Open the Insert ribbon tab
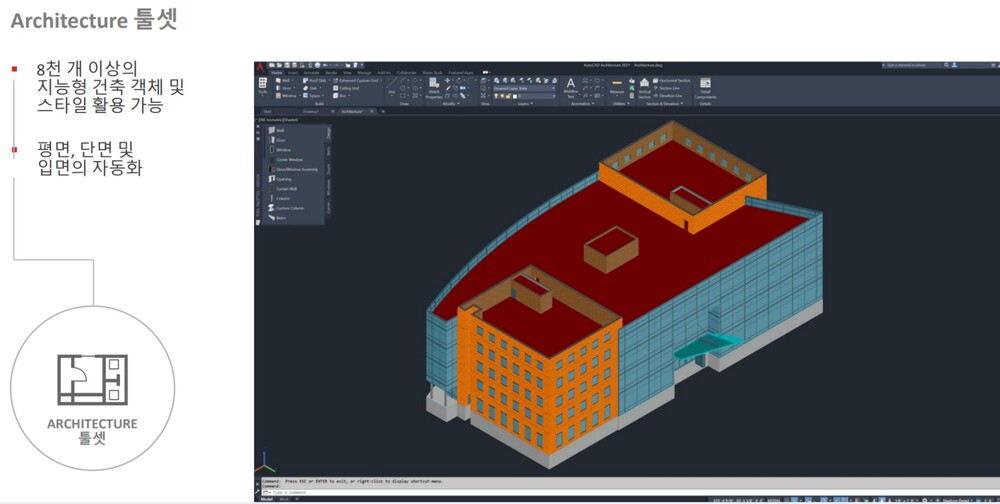Image resolution: width=1000 pixels, height=504 pixels. pos(293,73)
